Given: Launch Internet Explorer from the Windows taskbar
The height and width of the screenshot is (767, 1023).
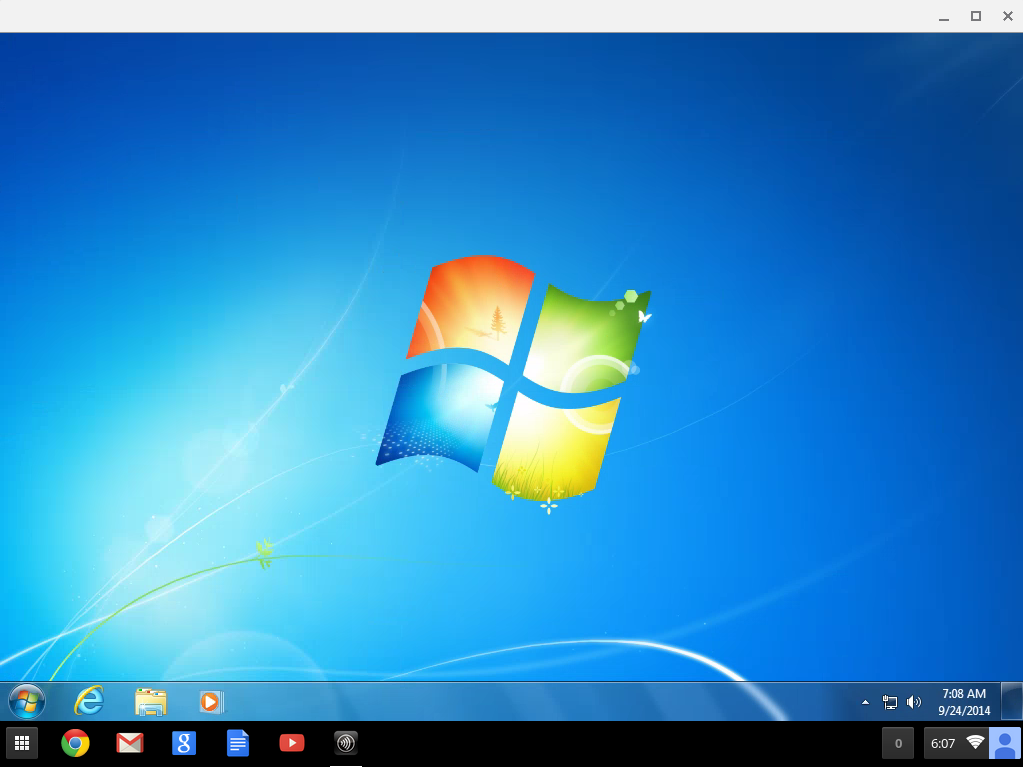Looking at the screenshot, I should coord(89,701).
